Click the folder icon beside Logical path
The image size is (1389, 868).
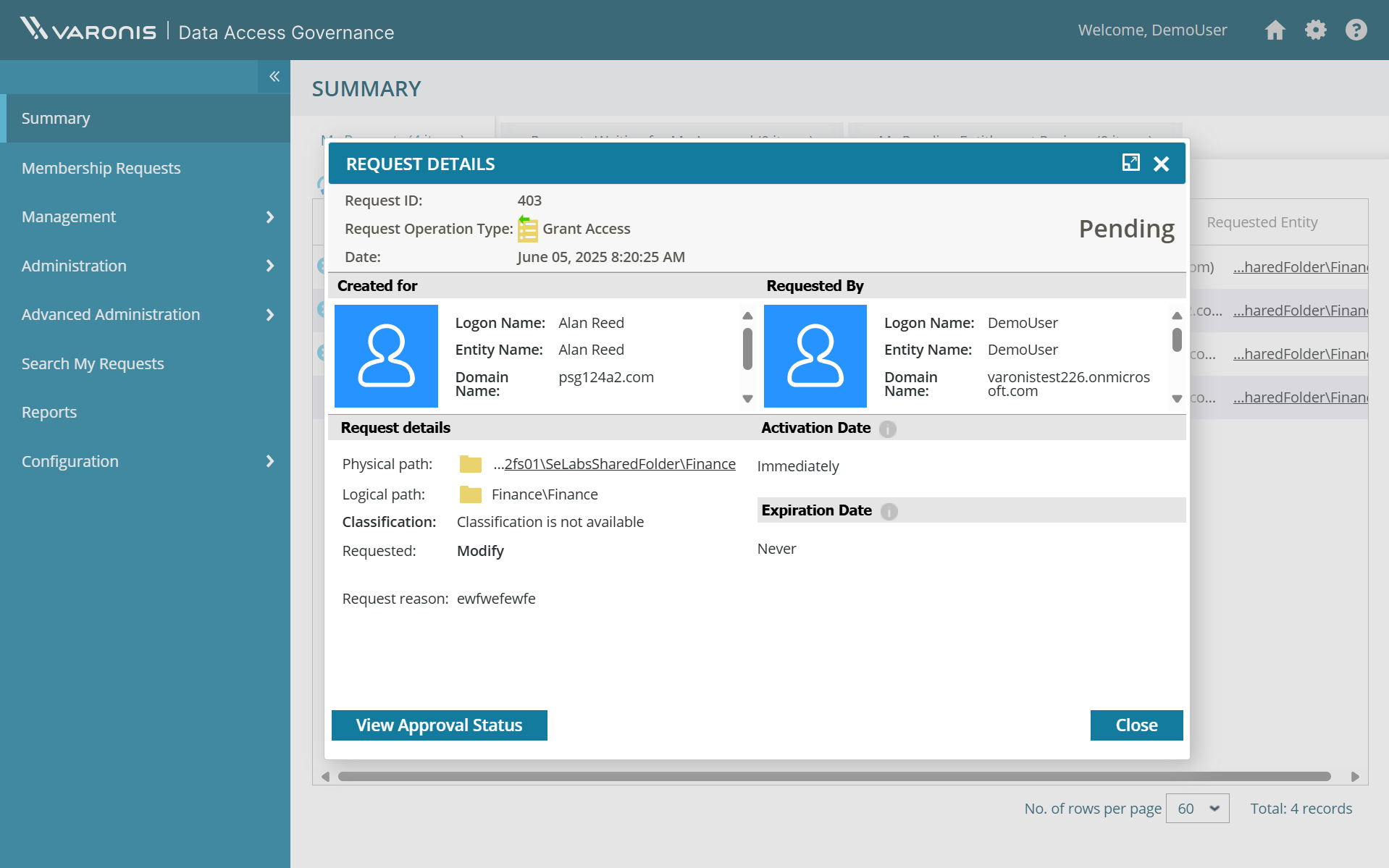(471, 494)
